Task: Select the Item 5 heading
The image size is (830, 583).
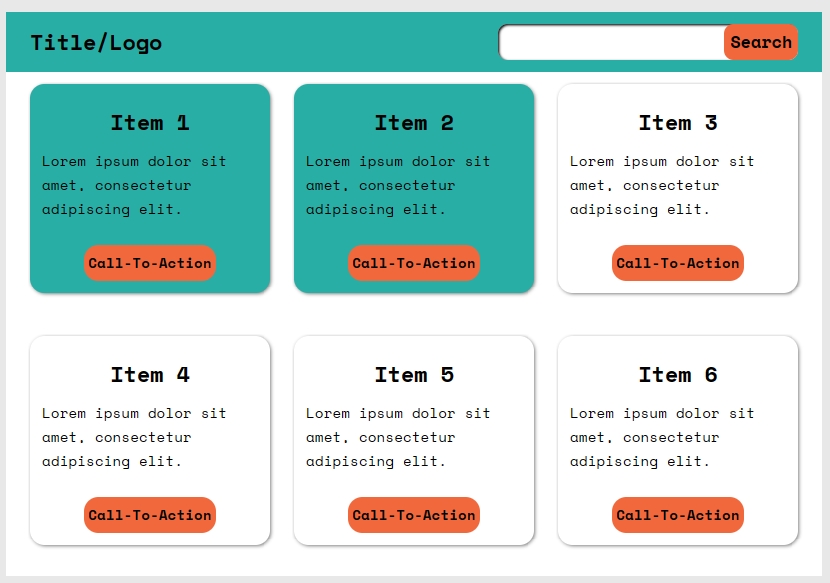Action: point(414,375)
